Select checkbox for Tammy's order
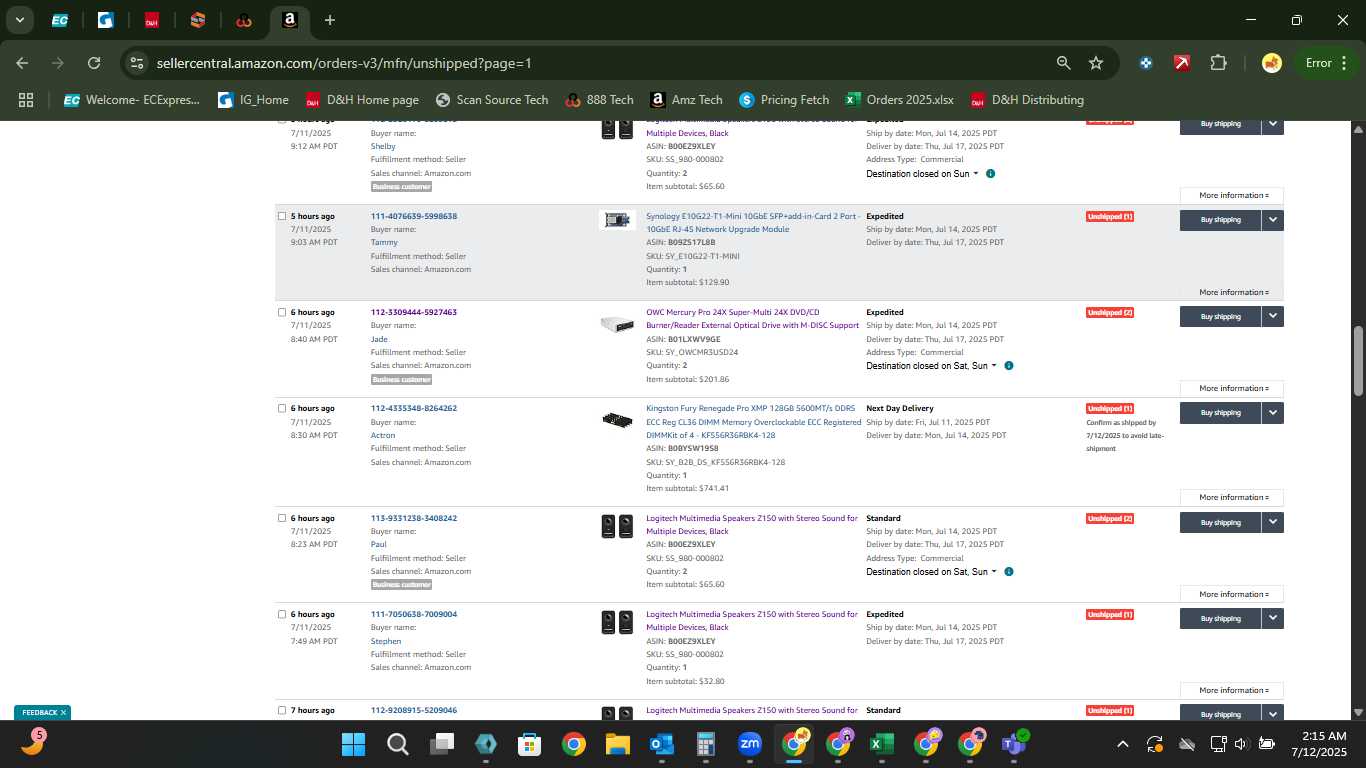 click(282, 216)
